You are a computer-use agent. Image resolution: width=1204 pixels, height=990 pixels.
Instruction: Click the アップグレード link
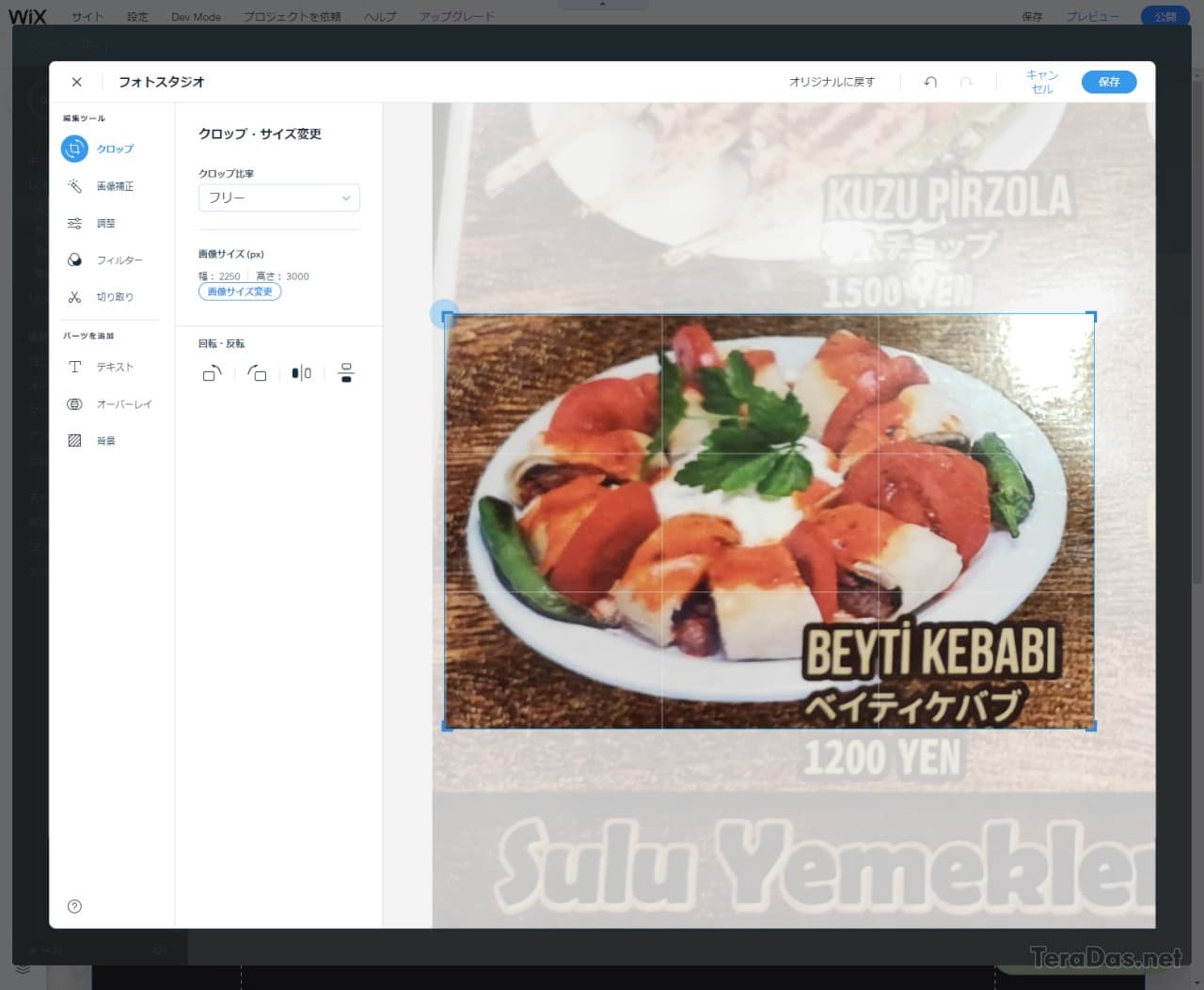tap(456, 17)
